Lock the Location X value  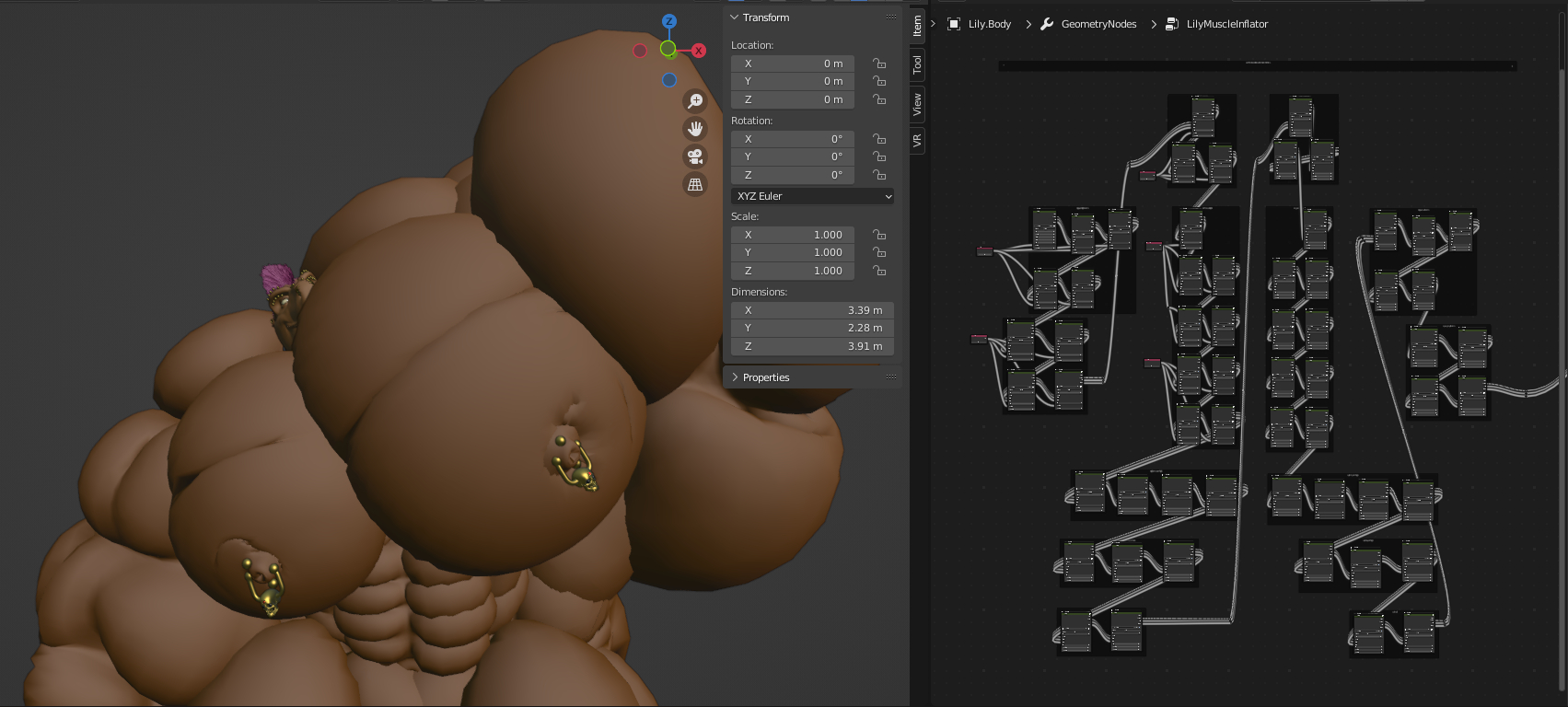point(879,64)
